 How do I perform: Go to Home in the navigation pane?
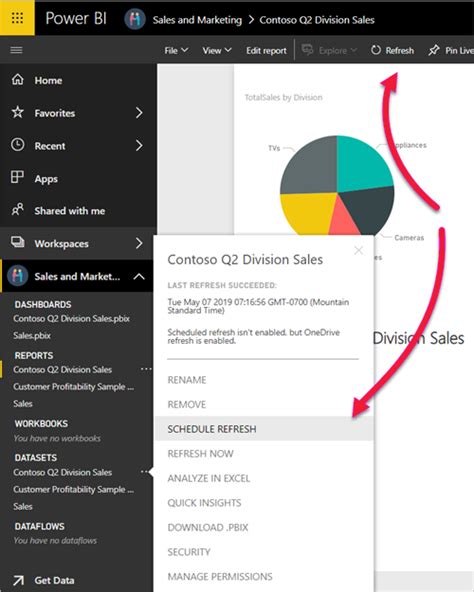48,80
